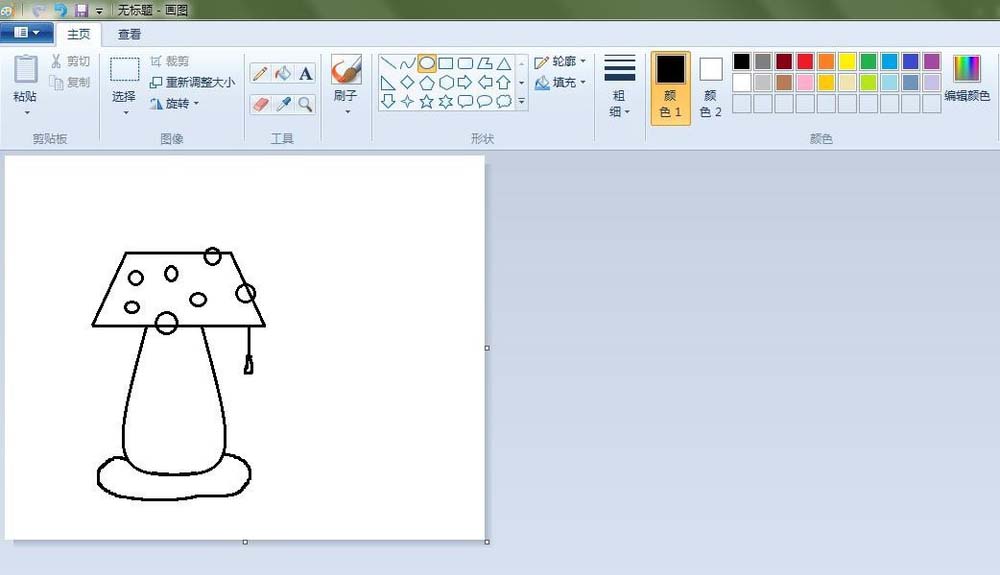Open the Size (粗细) line thickness dropdown
This screenshot has height=575, width=1000.
[619, 86]
